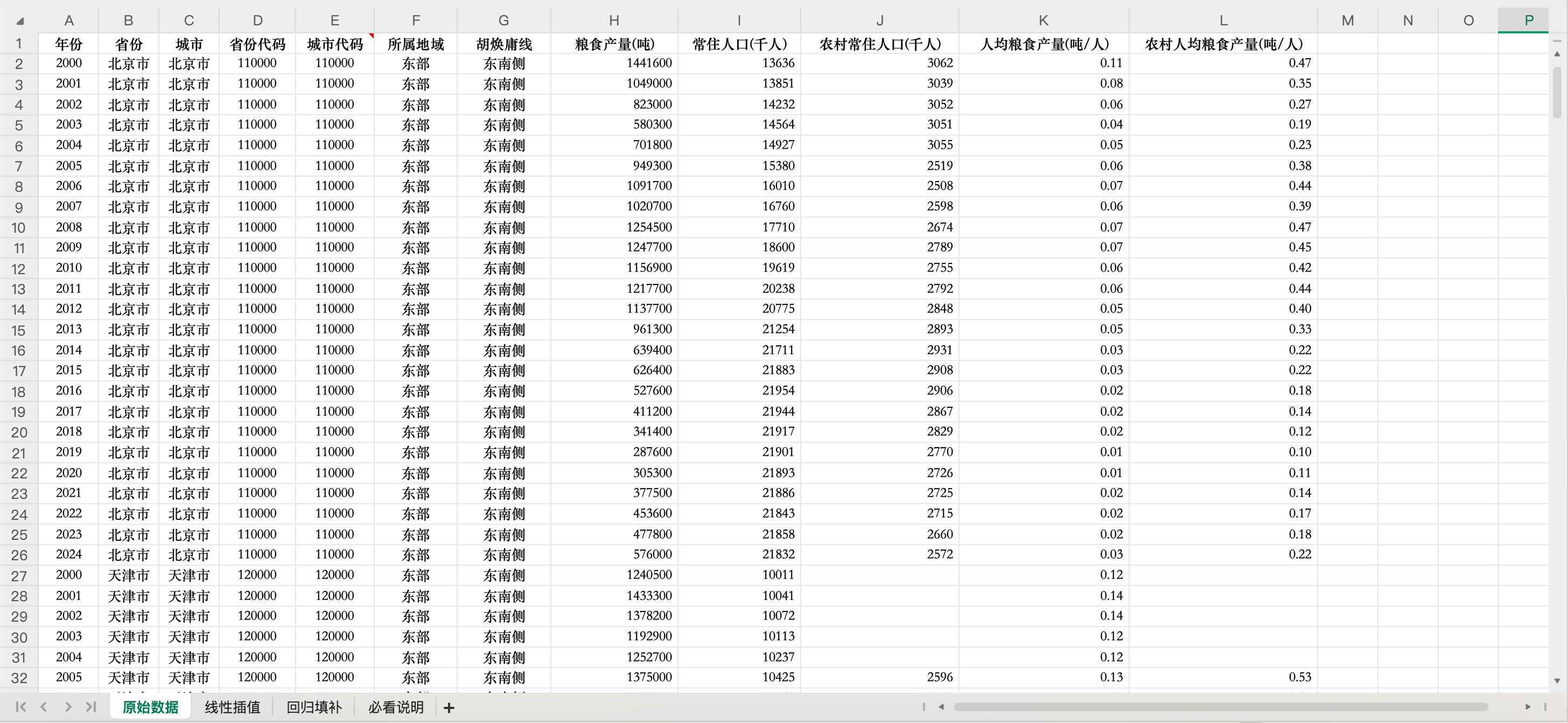Select column H header

click(x=613, y=20)
